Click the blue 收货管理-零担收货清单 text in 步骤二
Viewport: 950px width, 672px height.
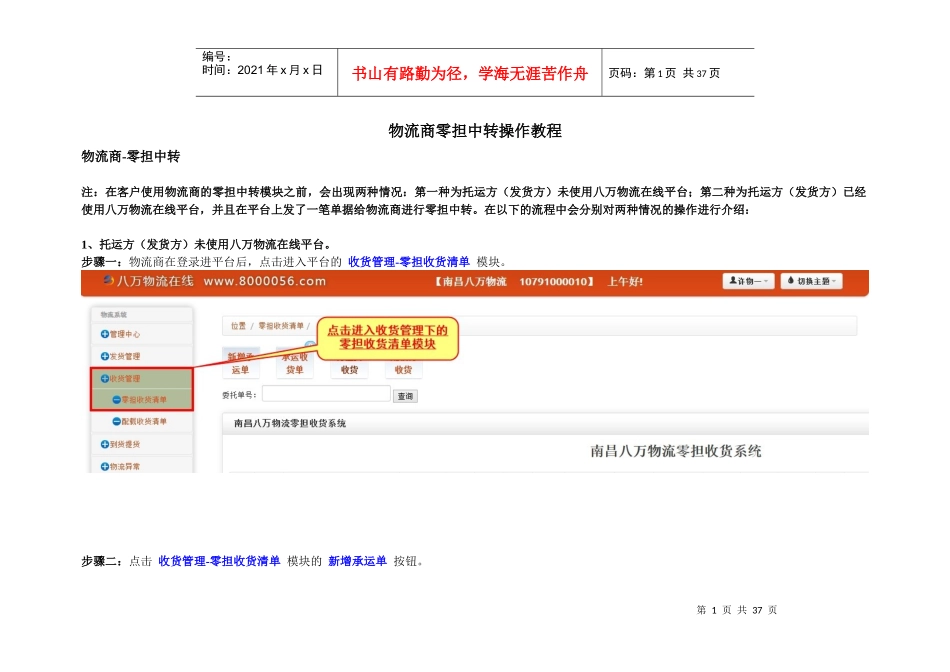click(x=219, y=561)
